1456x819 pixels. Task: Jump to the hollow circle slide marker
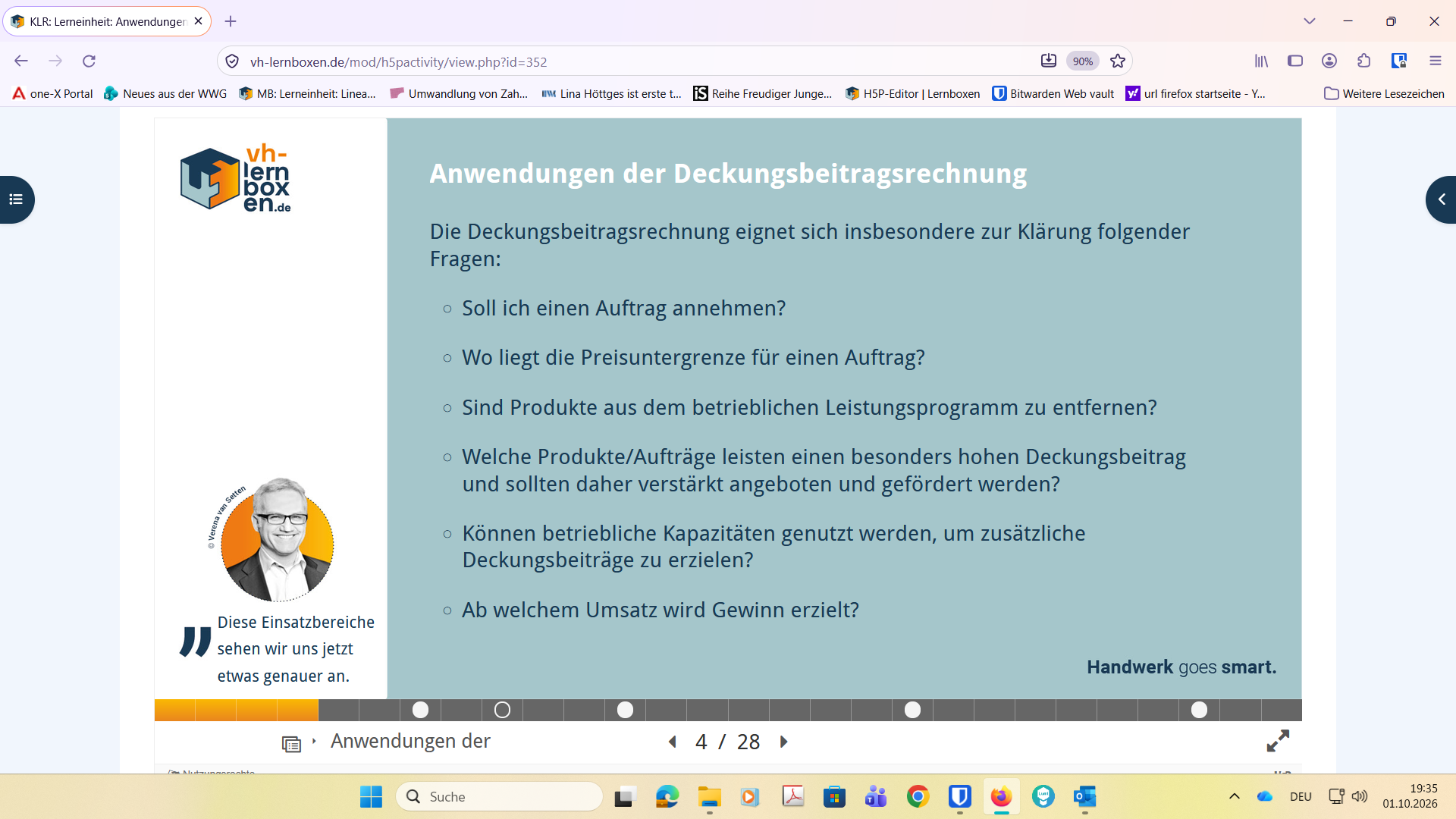[x=502, y=710]
